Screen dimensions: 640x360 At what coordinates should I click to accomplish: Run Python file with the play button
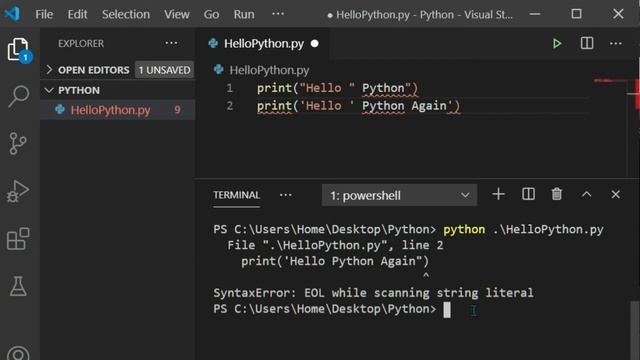point(557,43)
